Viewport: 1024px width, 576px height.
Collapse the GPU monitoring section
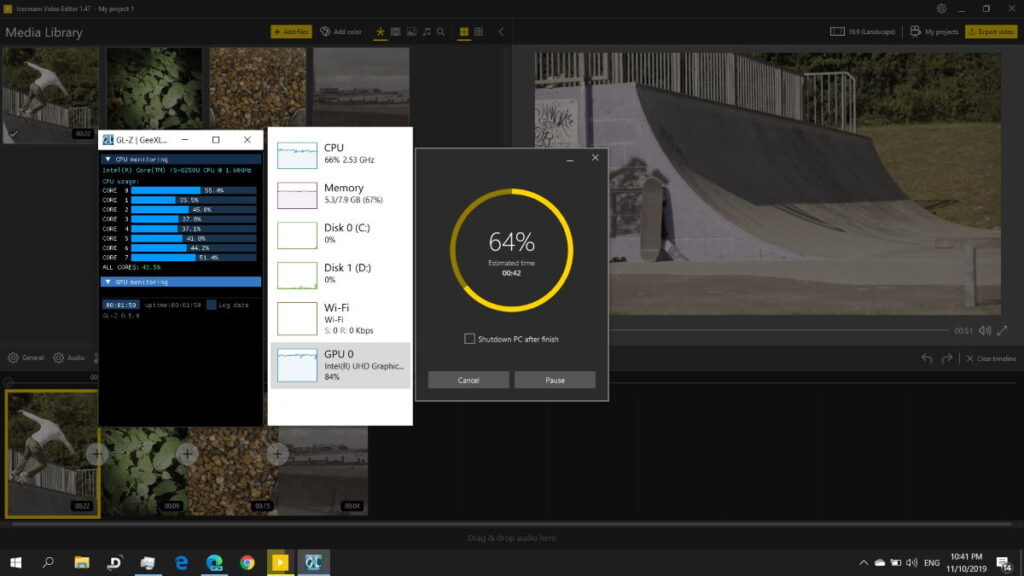(x=108, y=282)
